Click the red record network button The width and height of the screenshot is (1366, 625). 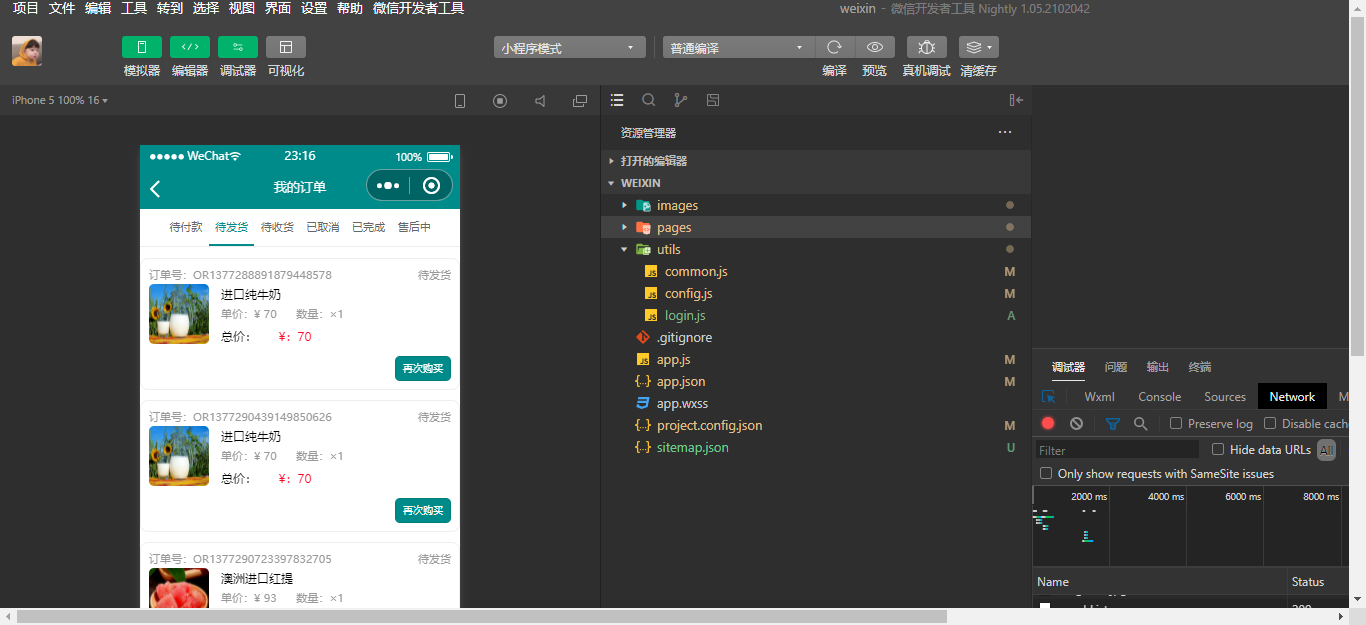[x=1048, y=423]
